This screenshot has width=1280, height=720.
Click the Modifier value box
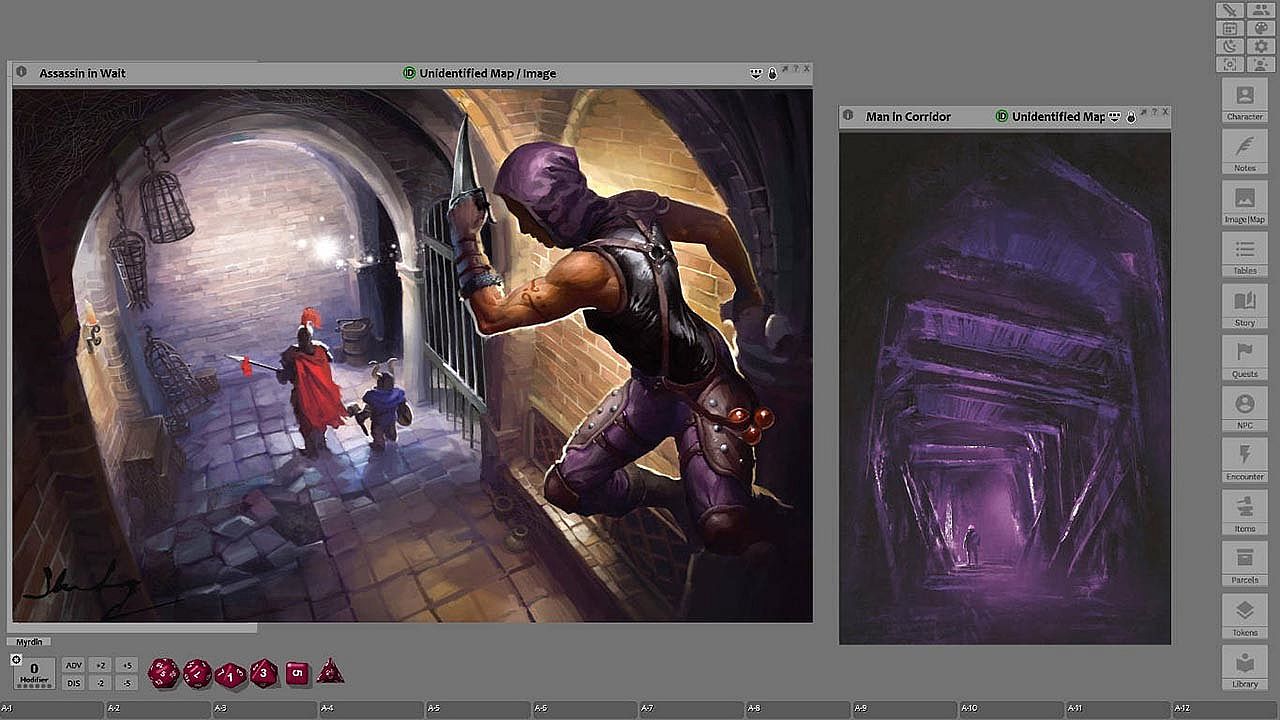pyautogui.click(x=34, y=672)
